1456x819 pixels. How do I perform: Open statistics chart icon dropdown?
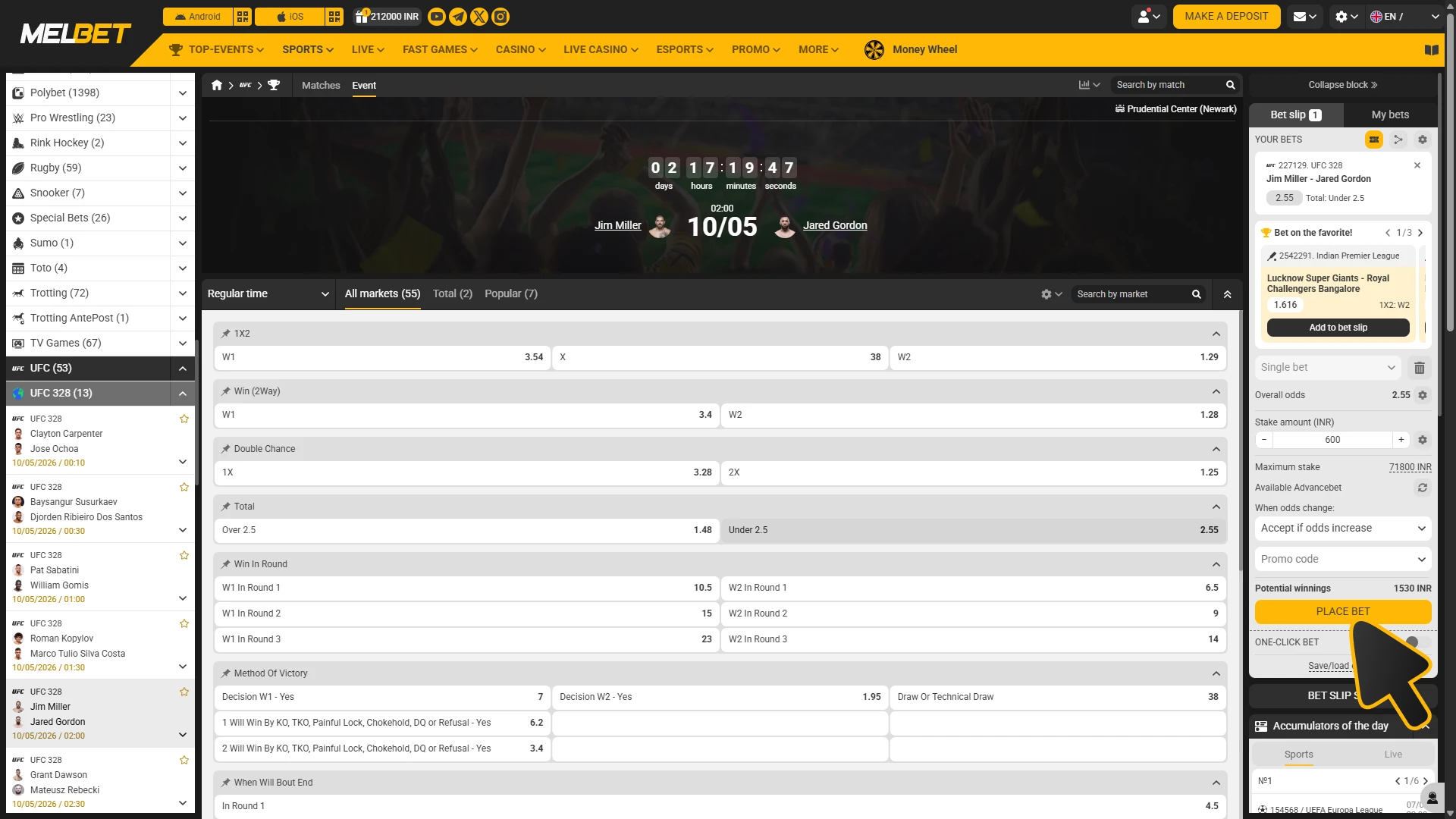pos(1089,85)
